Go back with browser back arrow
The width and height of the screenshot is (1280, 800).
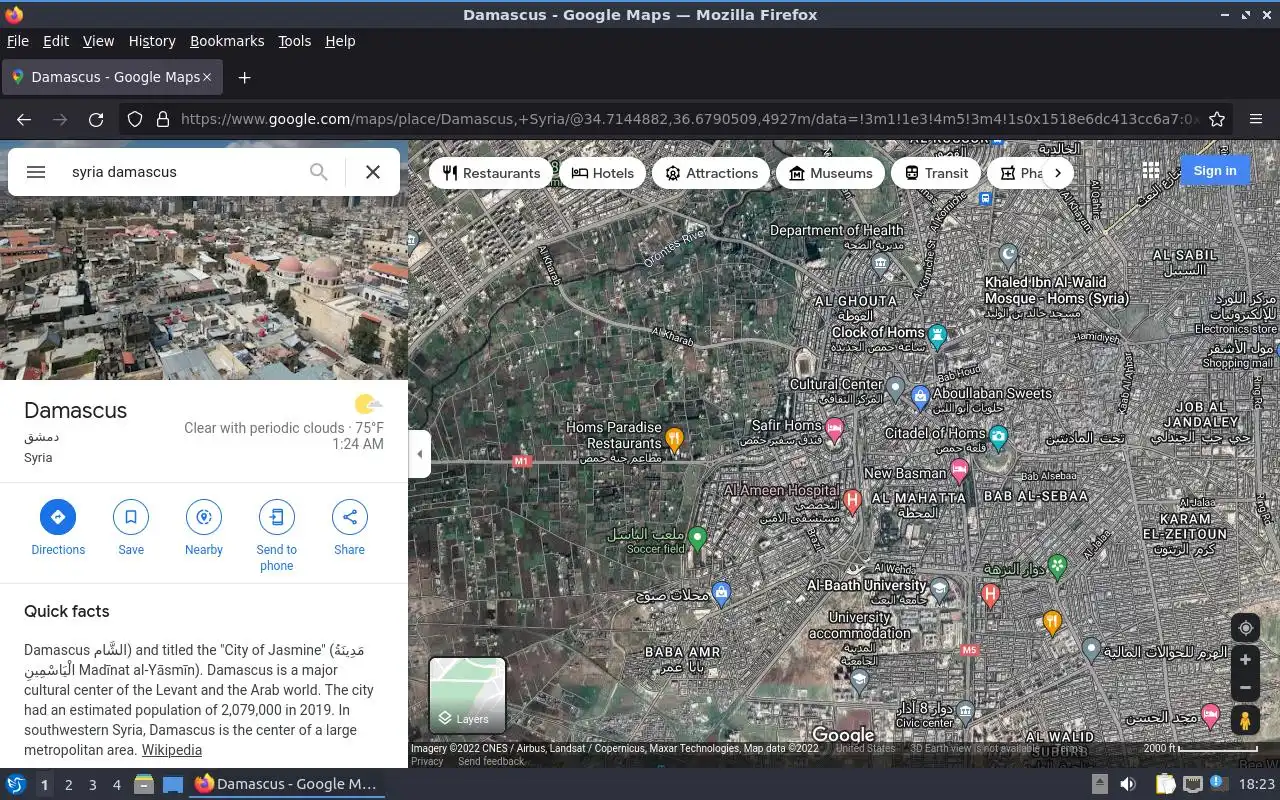24,119
